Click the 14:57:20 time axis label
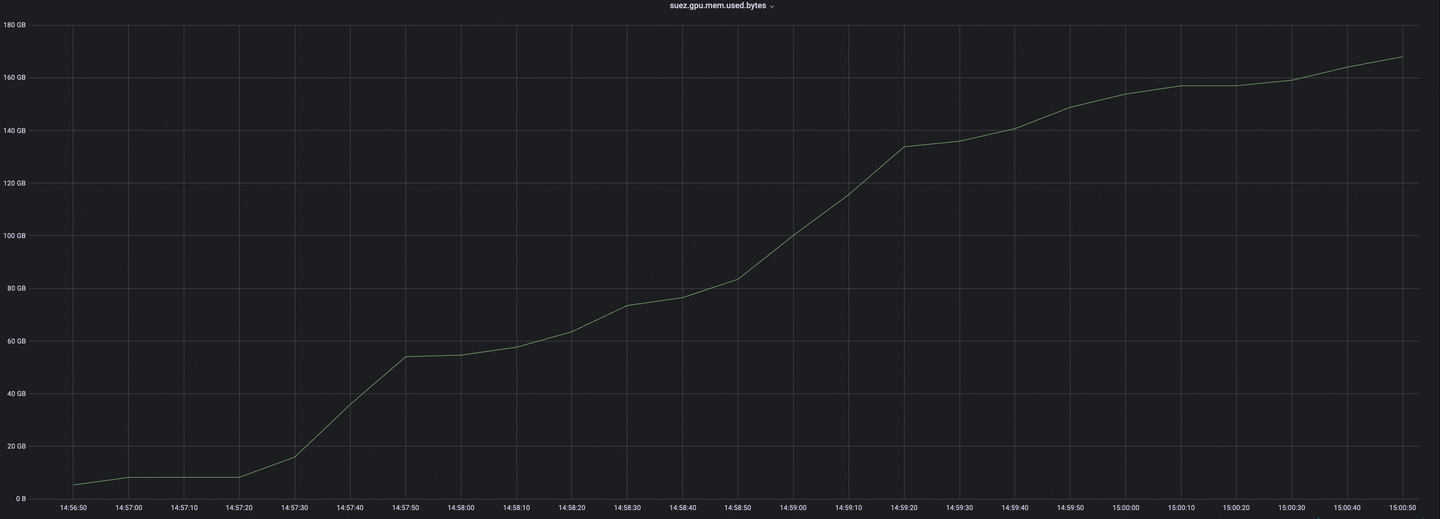1440x519 pixels. (x=239, y=508)
